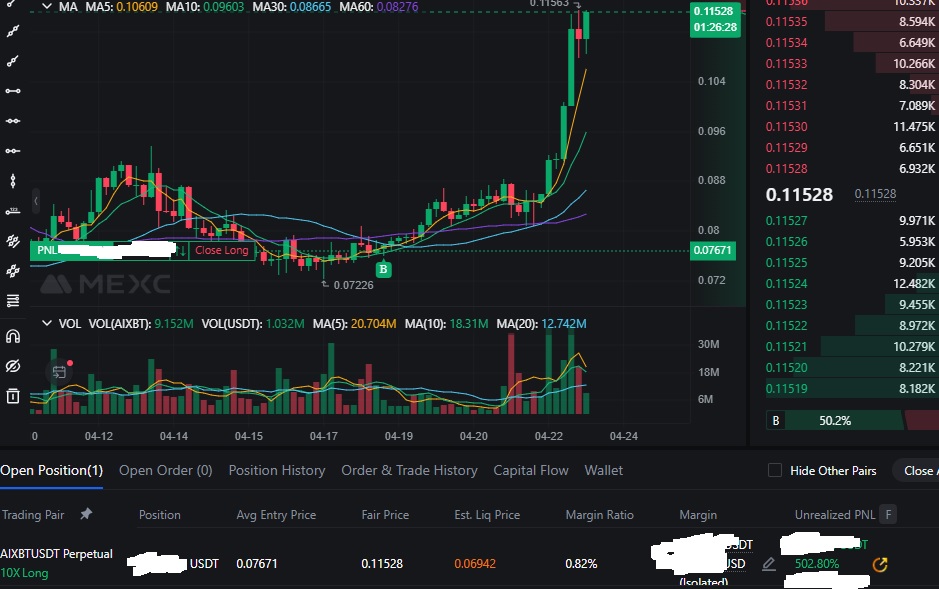Open the Wallet tab
The image size is (939, 589).
[604, 470]
